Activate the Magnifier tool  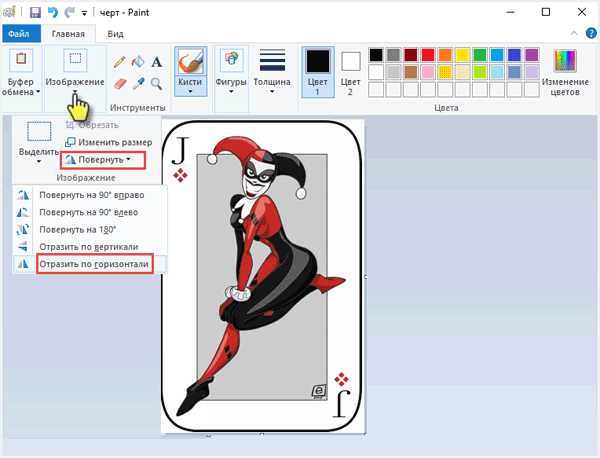tap(156, 84)
